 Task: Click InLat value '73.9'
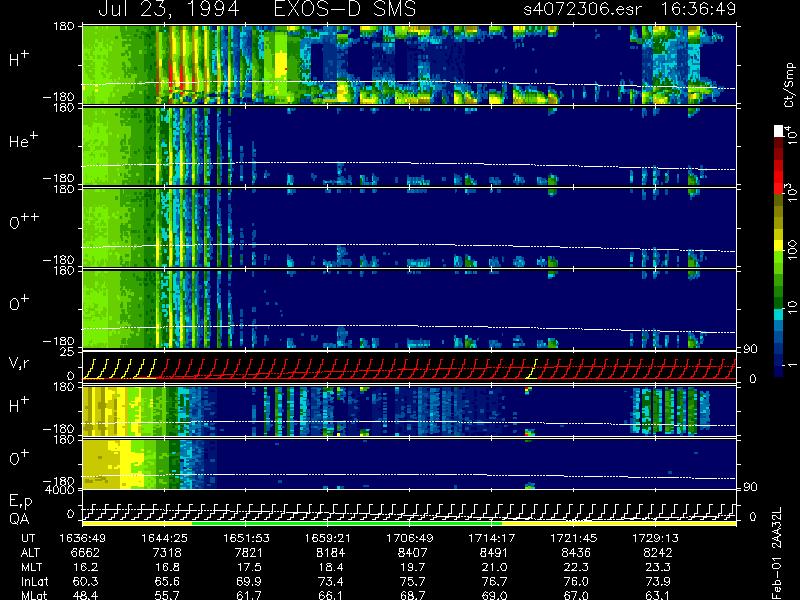click(658, 581)
